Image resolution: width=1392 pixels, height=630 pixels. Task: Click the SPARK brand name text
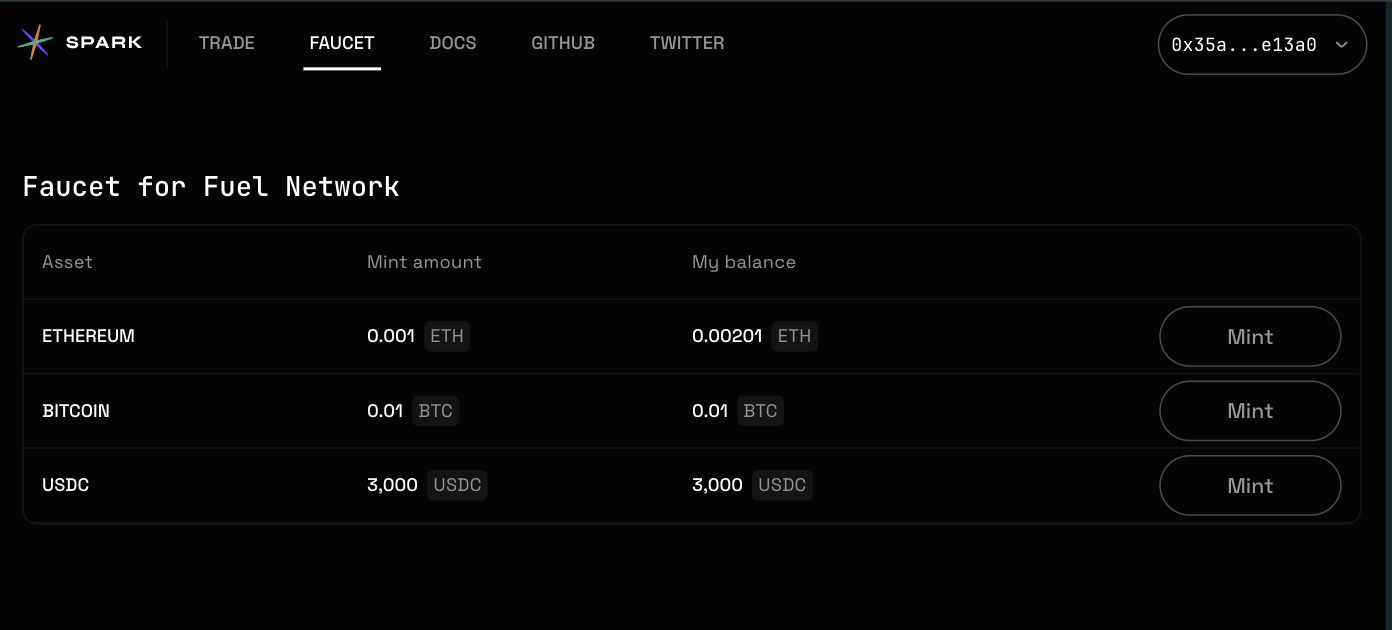104,42
